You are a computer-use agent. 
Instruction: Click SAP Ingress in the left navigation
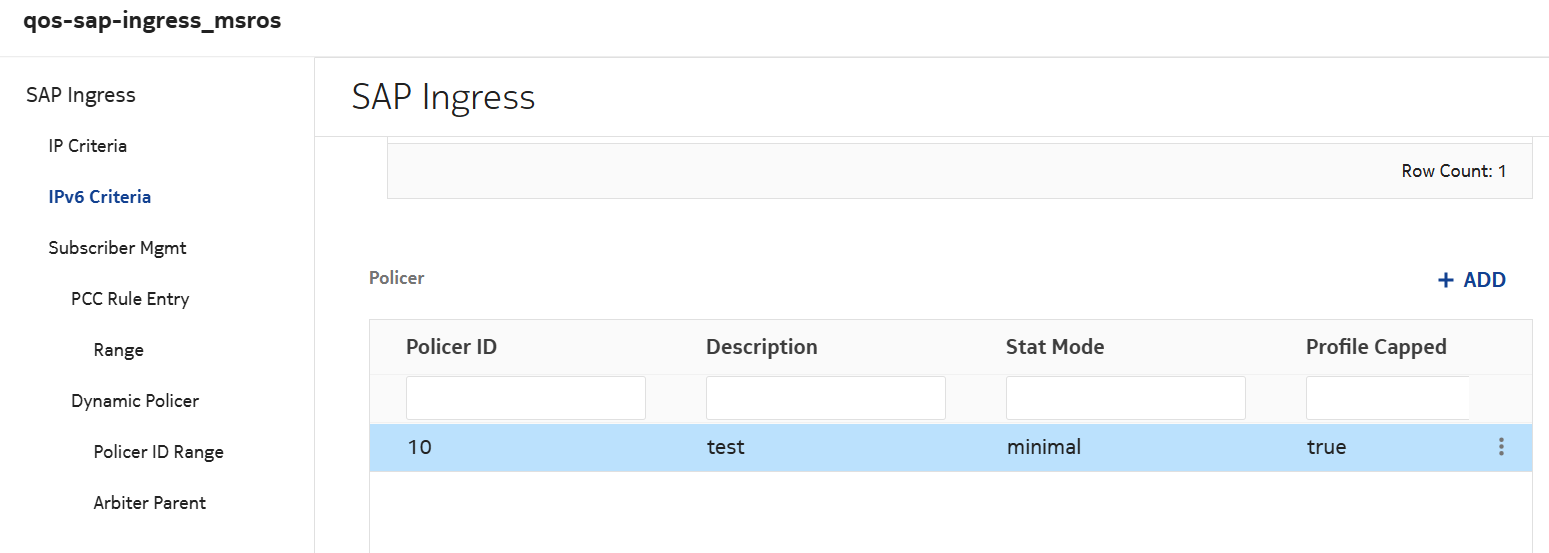click(x=81, y=95)
